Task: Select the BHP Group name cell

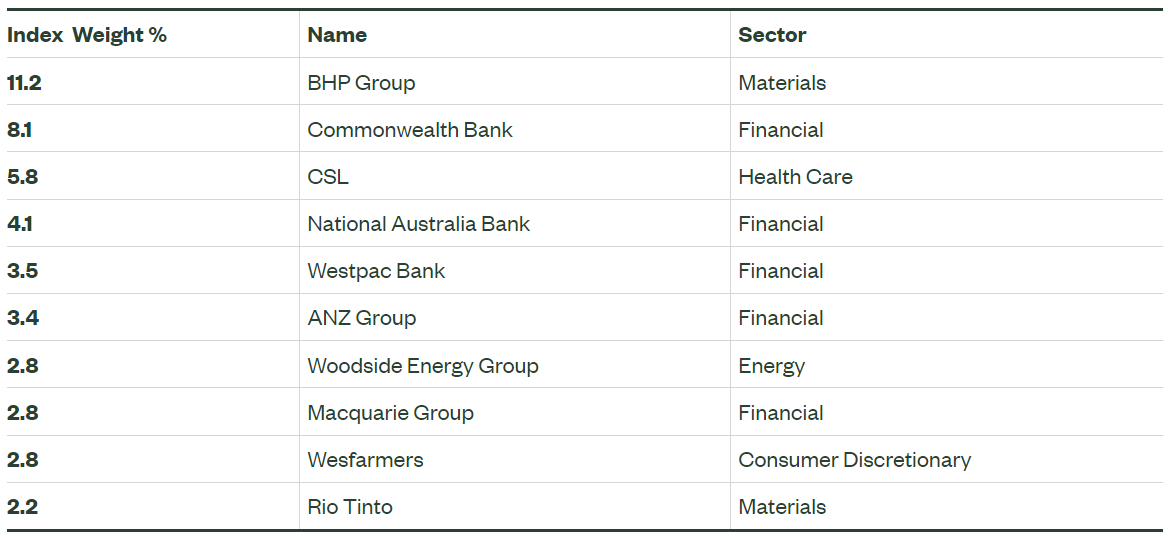Action: (361, 83)
